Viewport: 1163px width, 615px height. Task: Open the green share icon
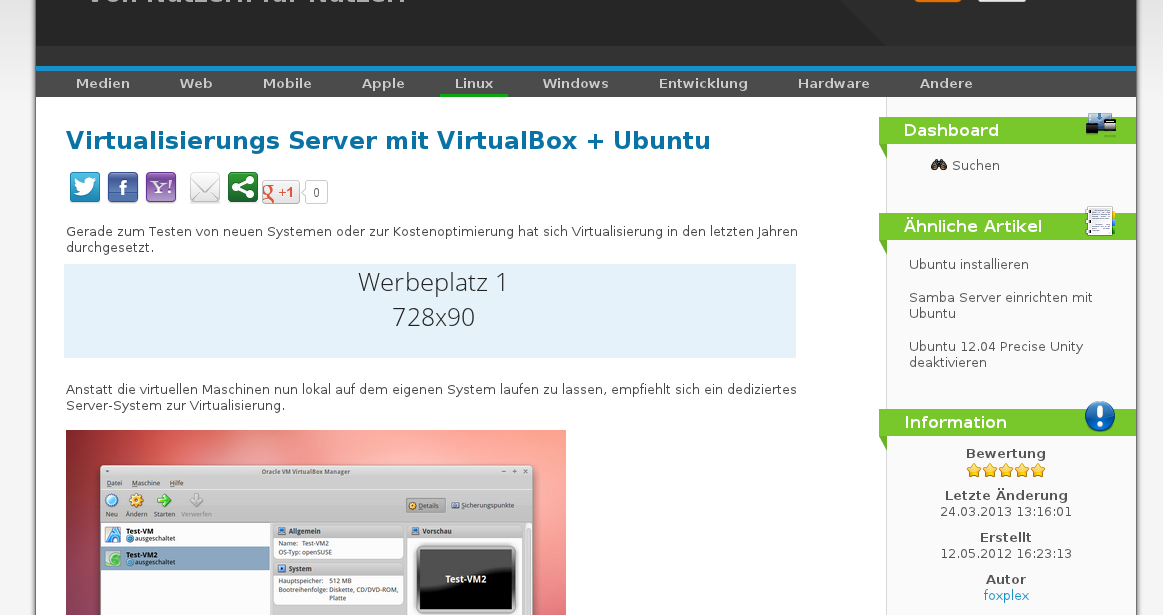tap(243, 187)
